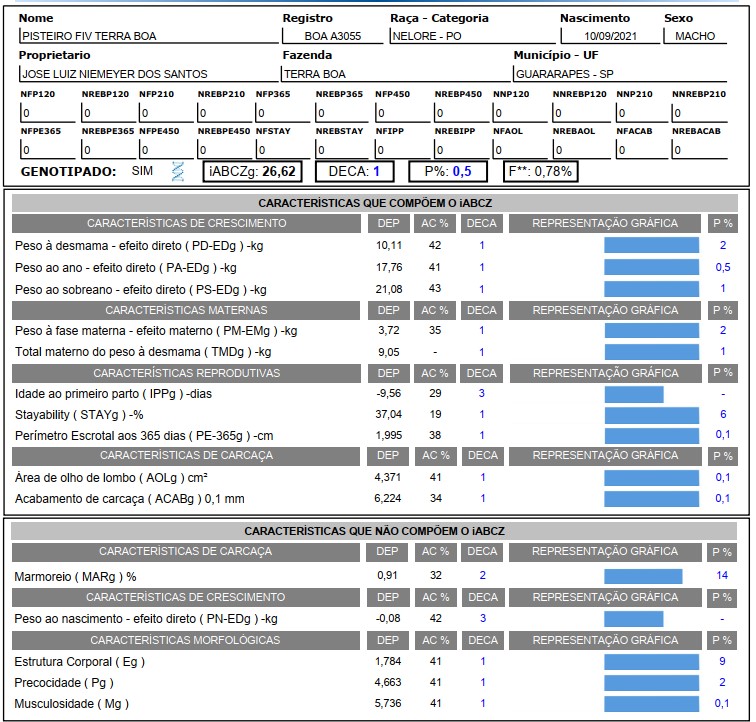The image size is (756, 722).
Task: Click the P% value 14 for Marmoreio
Action: point(722,575)
